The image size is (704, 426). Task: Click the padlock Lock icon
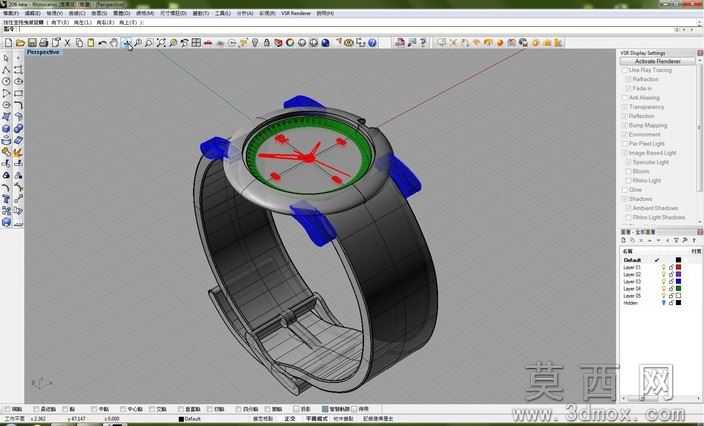coord(267,43)
